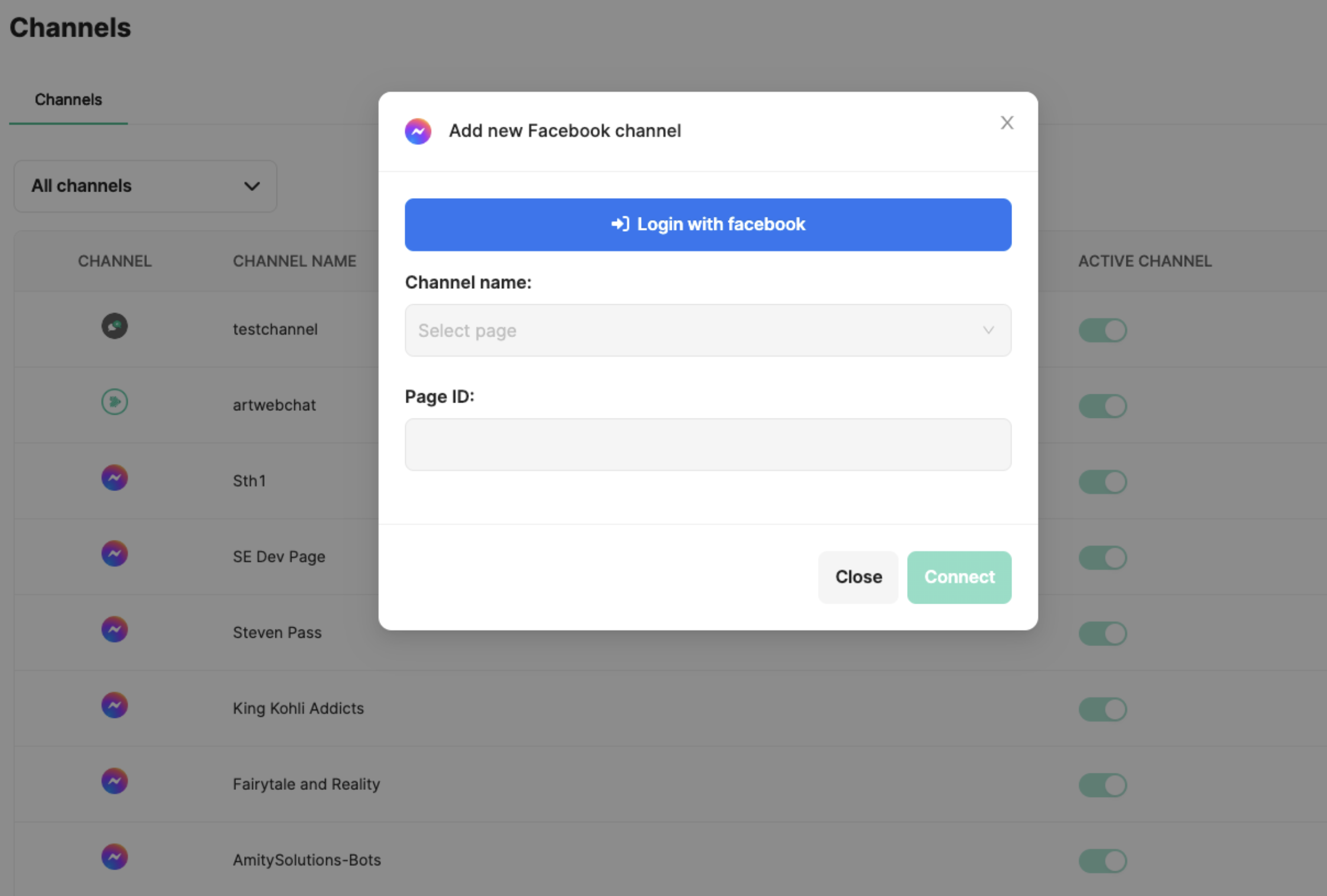Click the AmitySolutions-Bots Messenger icon
This screenshot has height=896, width=1327.
coord(114,857)
